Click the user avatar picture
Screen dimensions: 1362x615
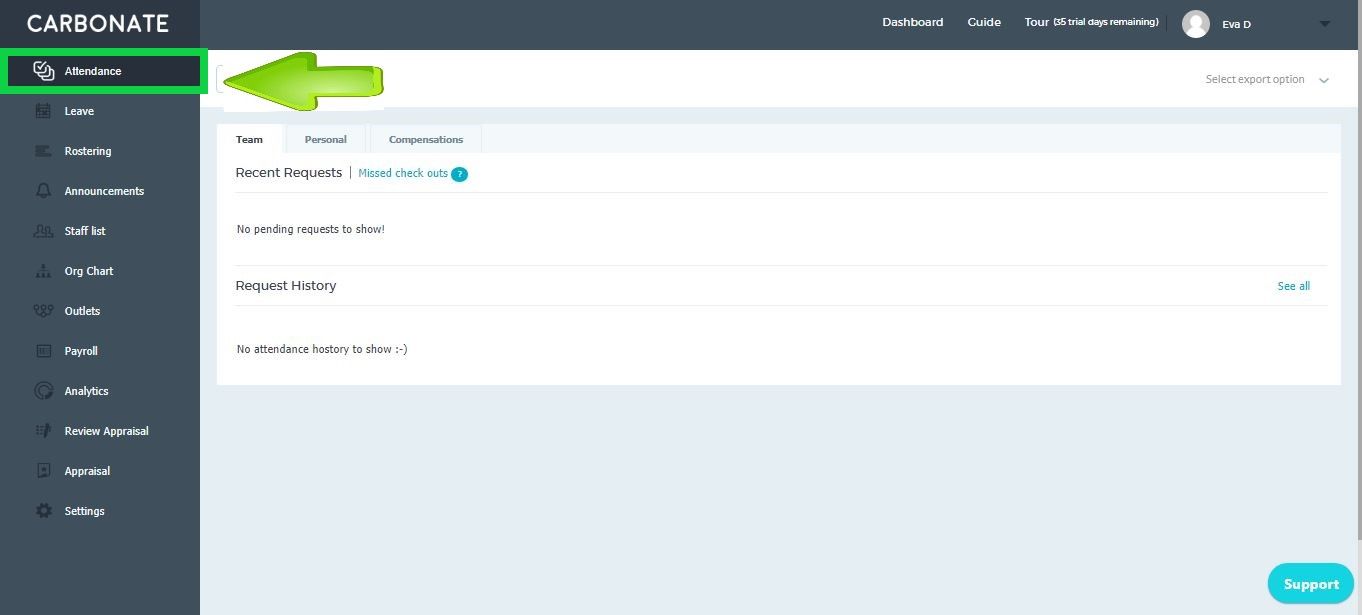coord(1196,24)
